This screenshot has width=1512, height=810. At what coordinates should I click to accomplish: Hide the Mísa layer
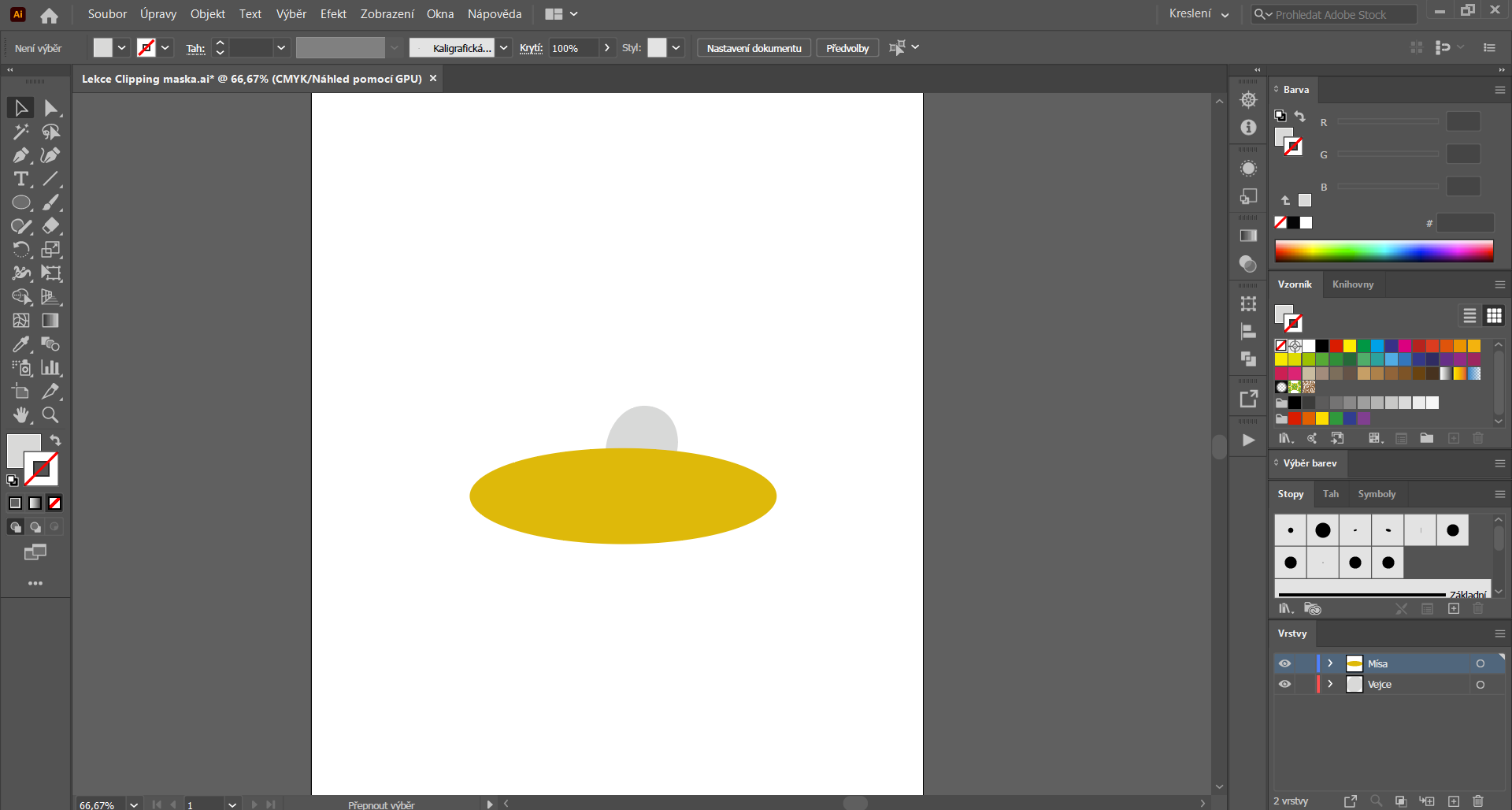tap(1285, 663)
